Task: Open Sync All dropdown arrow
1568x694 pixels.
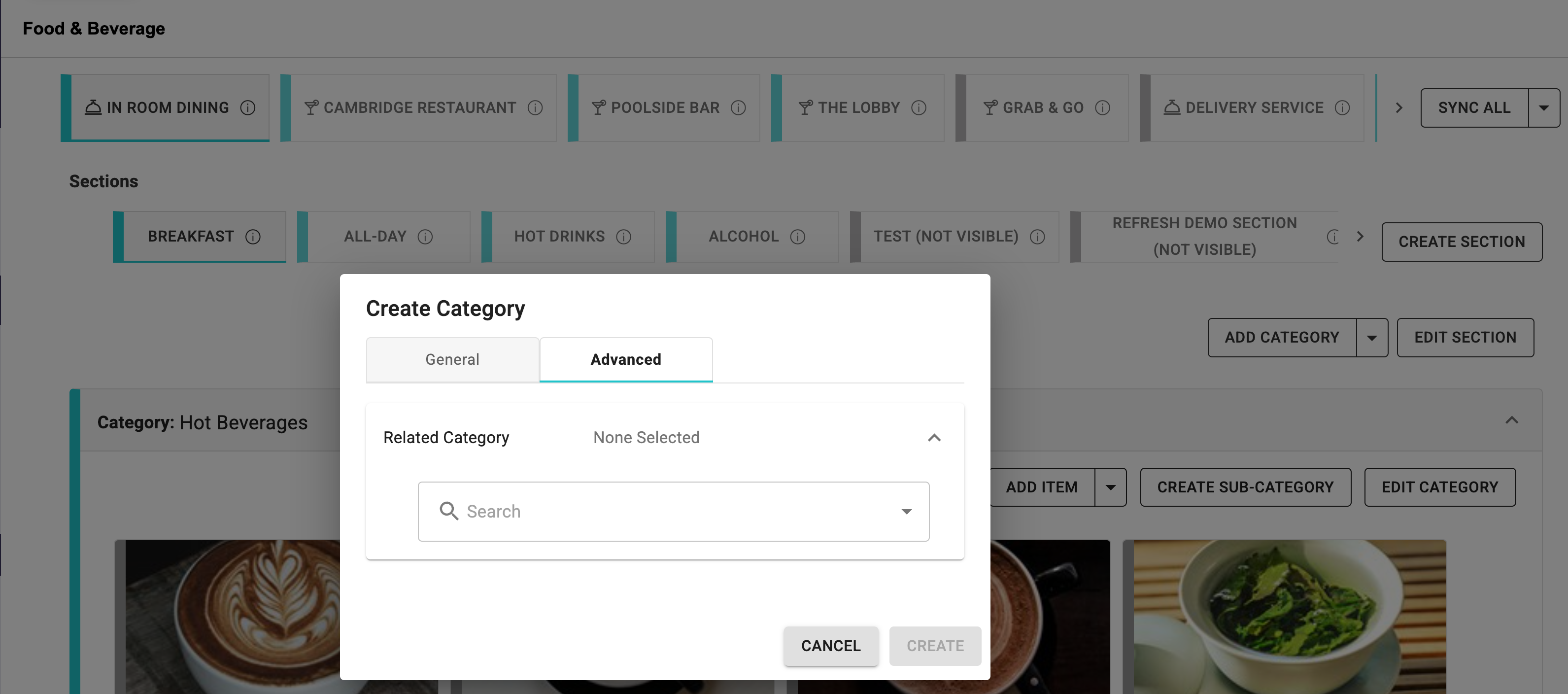Action: 1544,108
